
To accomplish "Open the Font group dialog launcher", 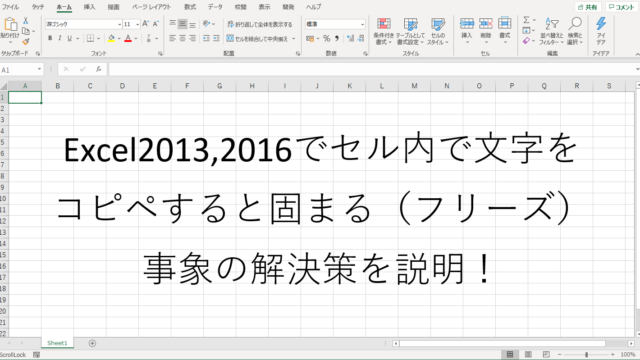I will (x=160, y=53).
